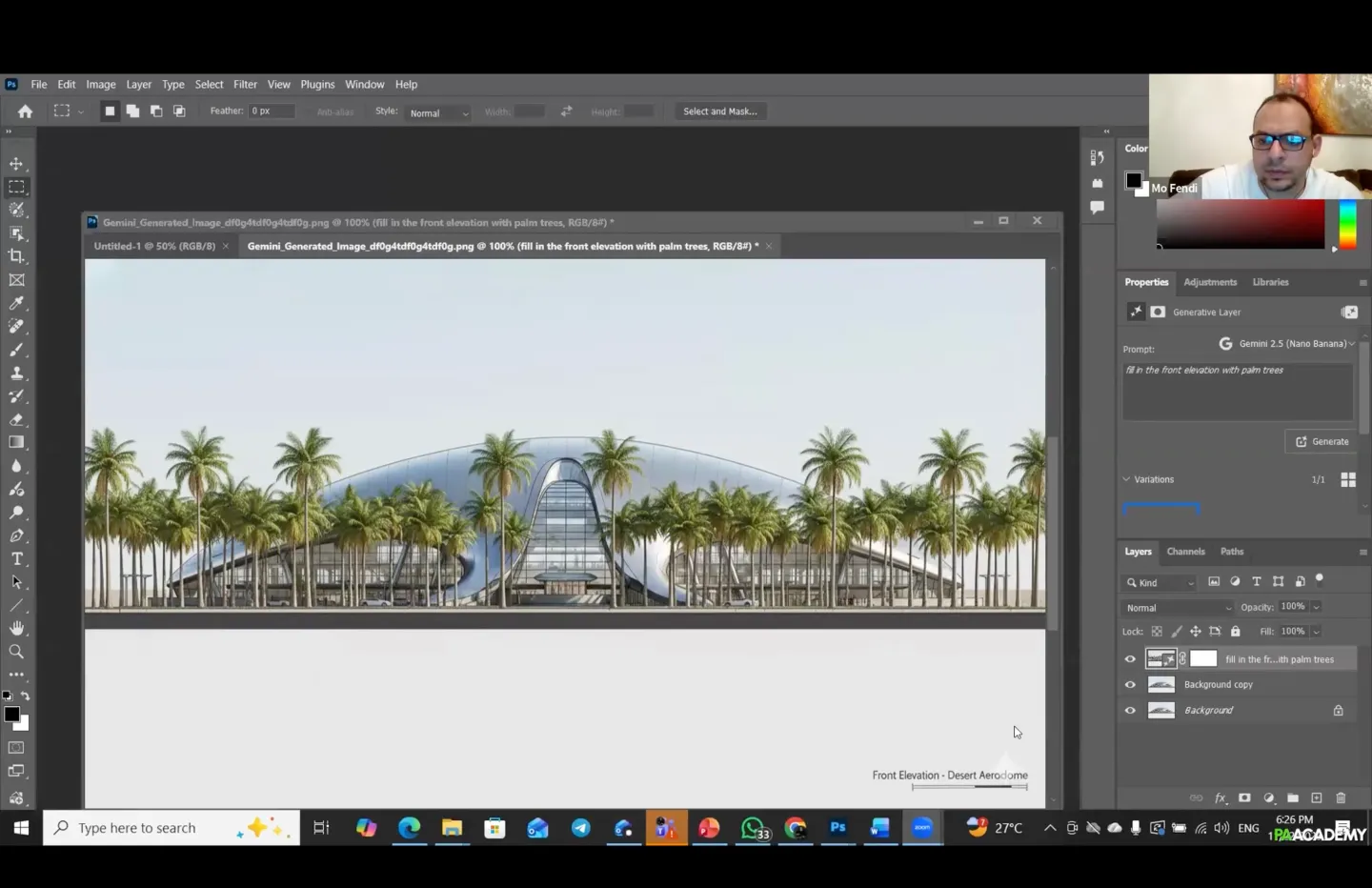Toggle visibility of the Background layer
This screenshot has height=888, width=1372.
[x=1130, y=711]
